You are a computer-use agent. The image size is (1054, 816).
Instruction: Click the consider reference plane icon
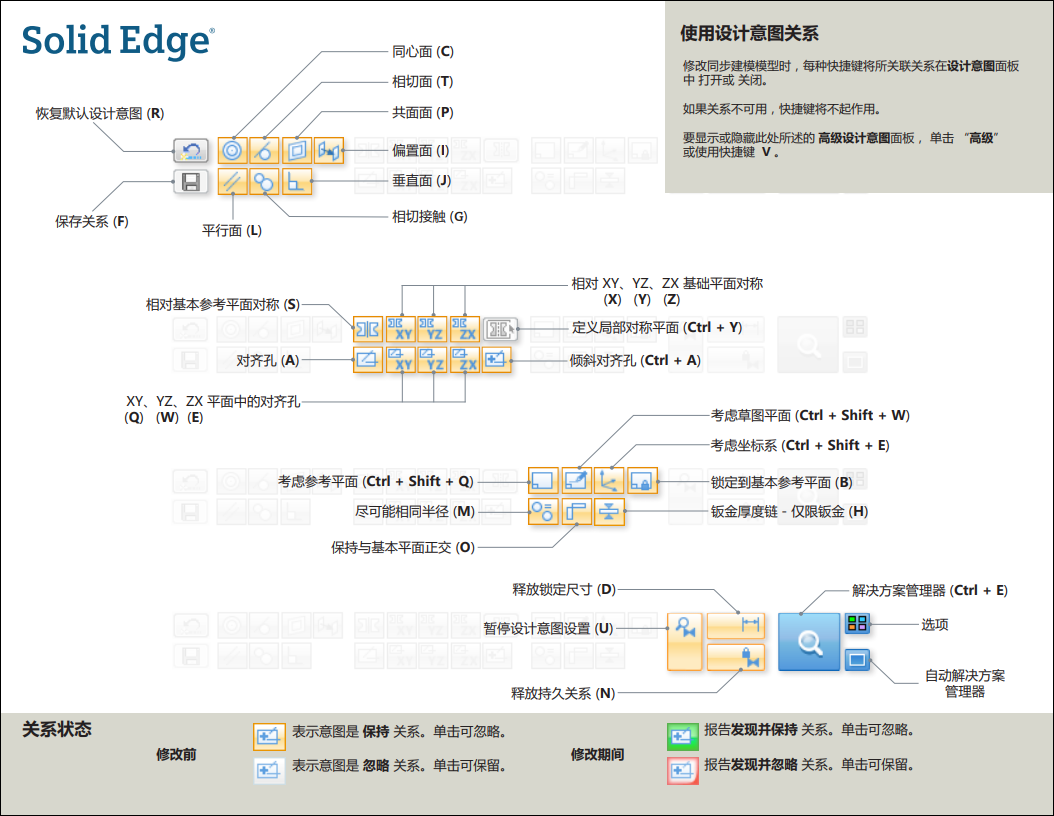543,481
